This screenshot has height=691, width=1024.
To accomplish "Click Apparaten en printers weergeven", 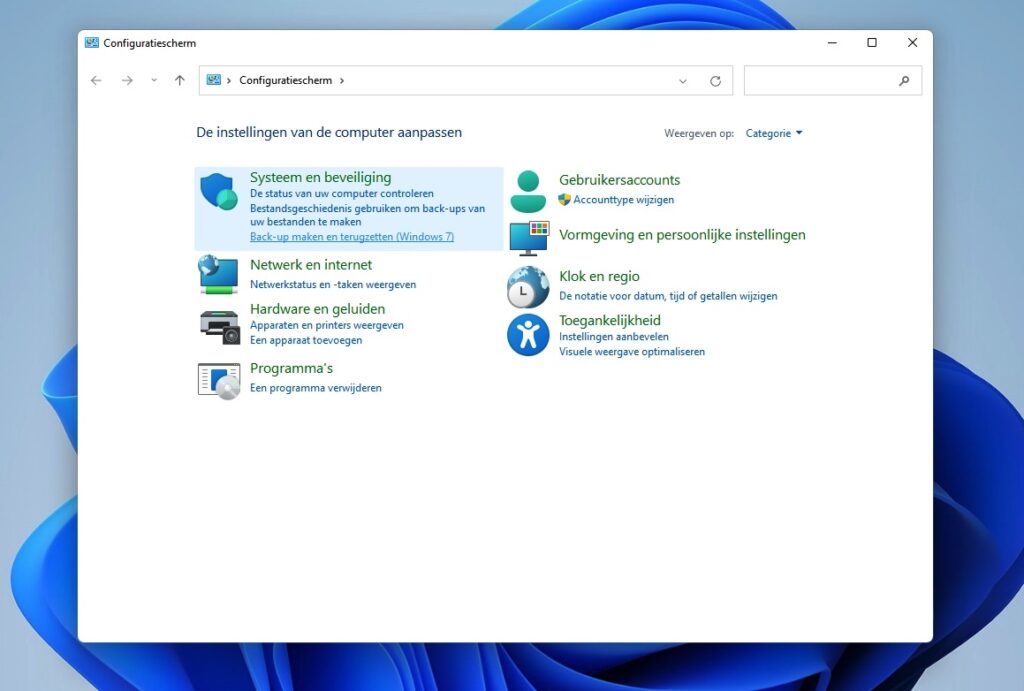I will coord(327,325).
